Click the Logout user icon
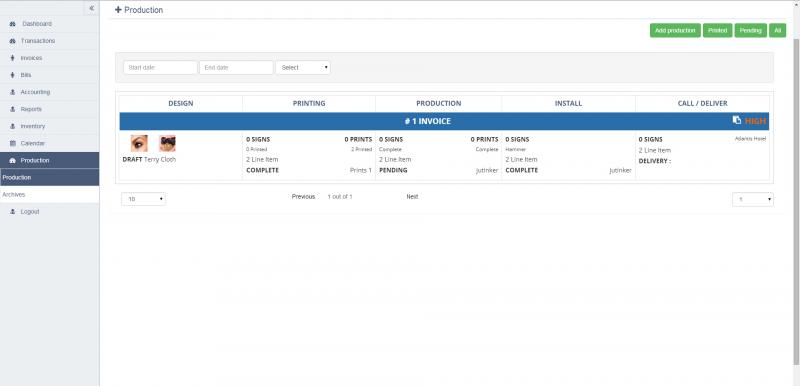Screen dimensions: 800x386 [13, 212]
